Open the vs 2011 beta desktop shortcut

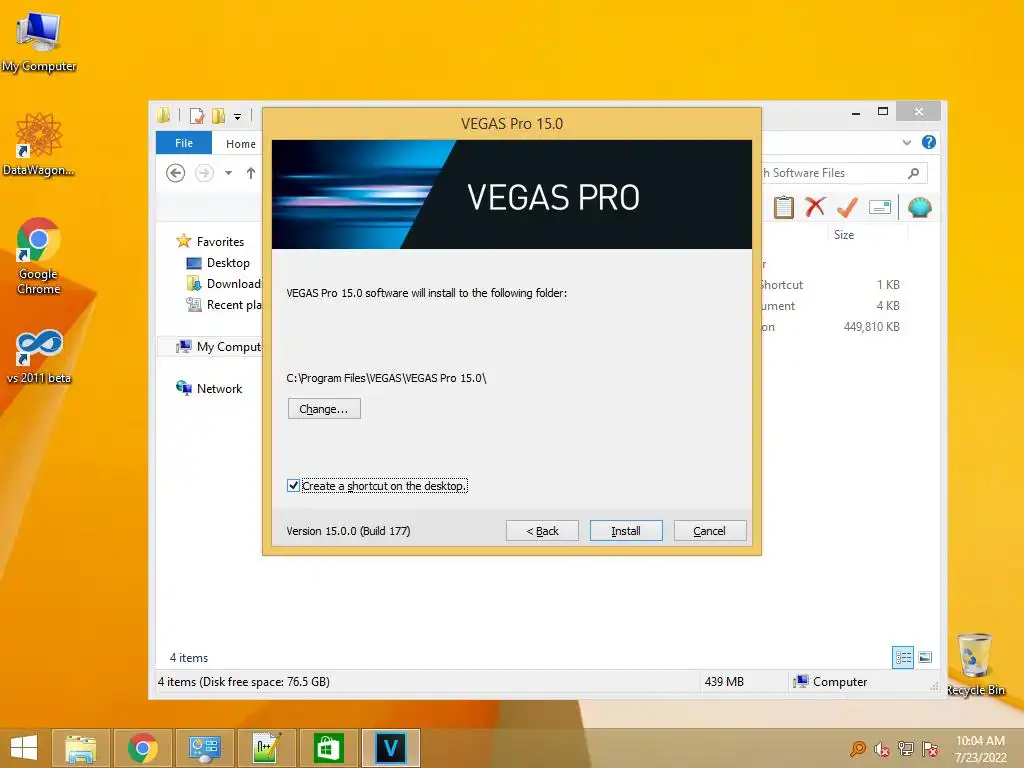pyautogui.click(x=39, y=357)
